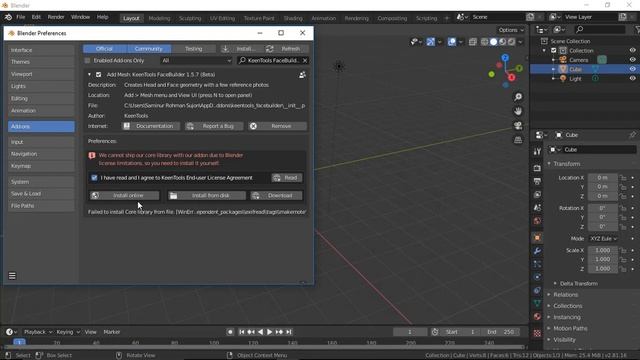The image size is (640, 360).
Task: Open the Physics properties tab icon
Action: (537, 277)
